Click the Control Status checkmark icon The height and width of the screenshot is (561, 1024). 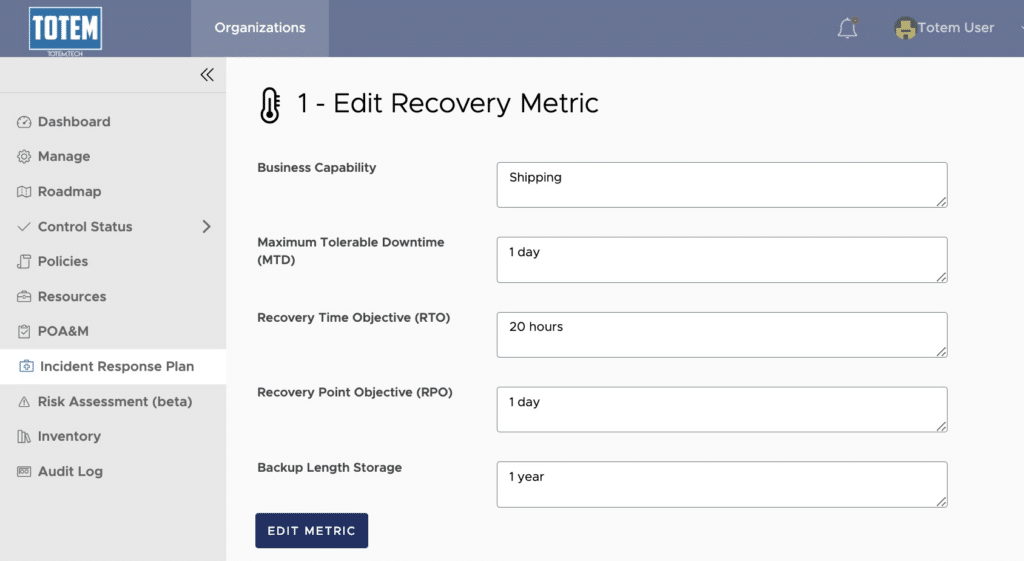(24, 227)
